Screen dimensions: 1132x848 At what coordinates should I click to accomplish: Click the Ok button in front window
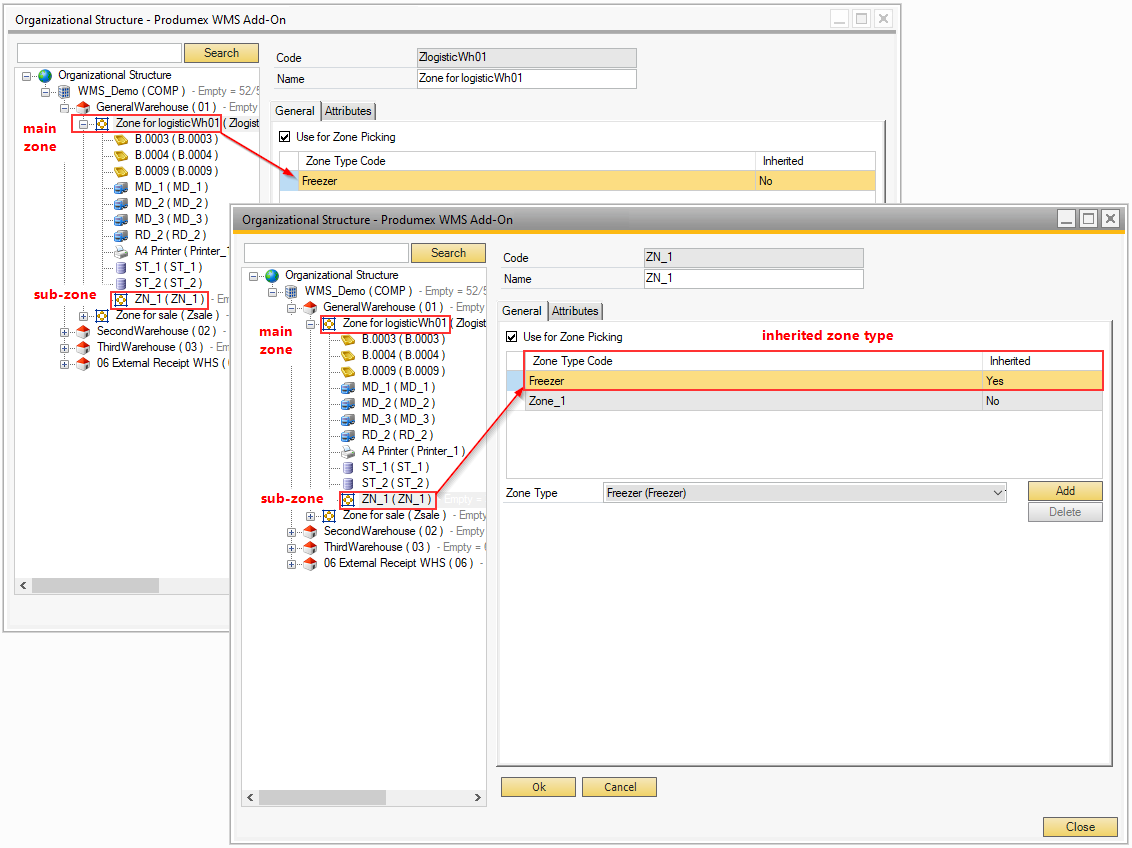[x=538, y=787]
